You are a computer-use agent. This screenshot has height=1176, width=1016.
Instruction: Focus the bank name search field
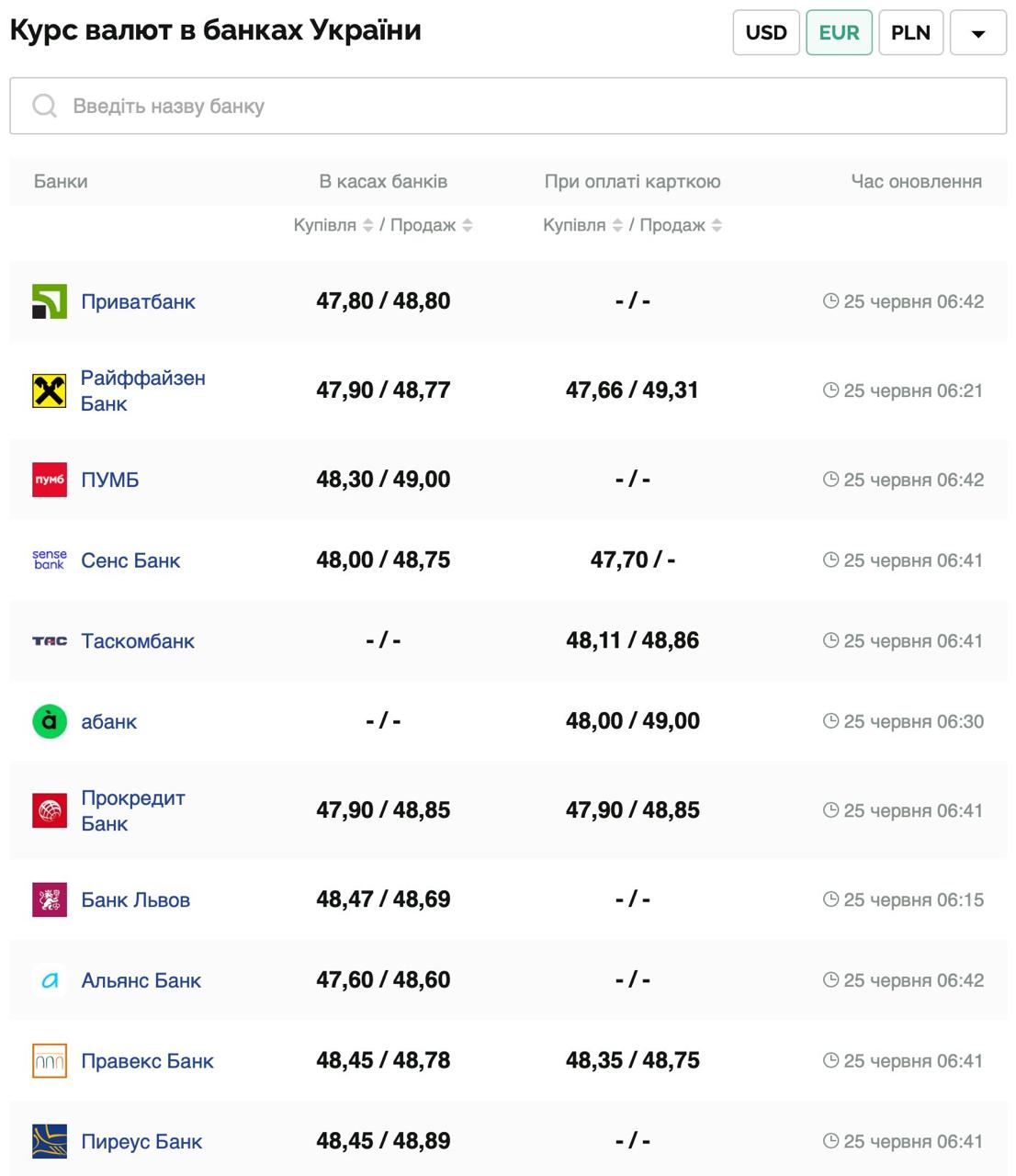pos(508,107)
